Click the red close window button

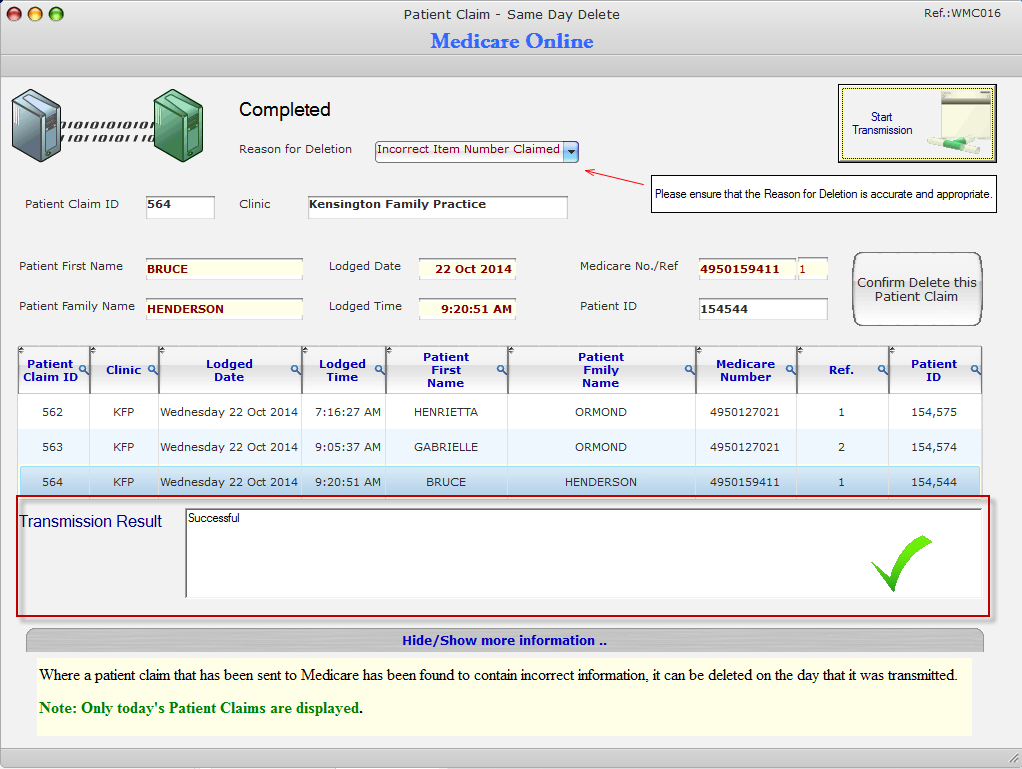point(14,14)
